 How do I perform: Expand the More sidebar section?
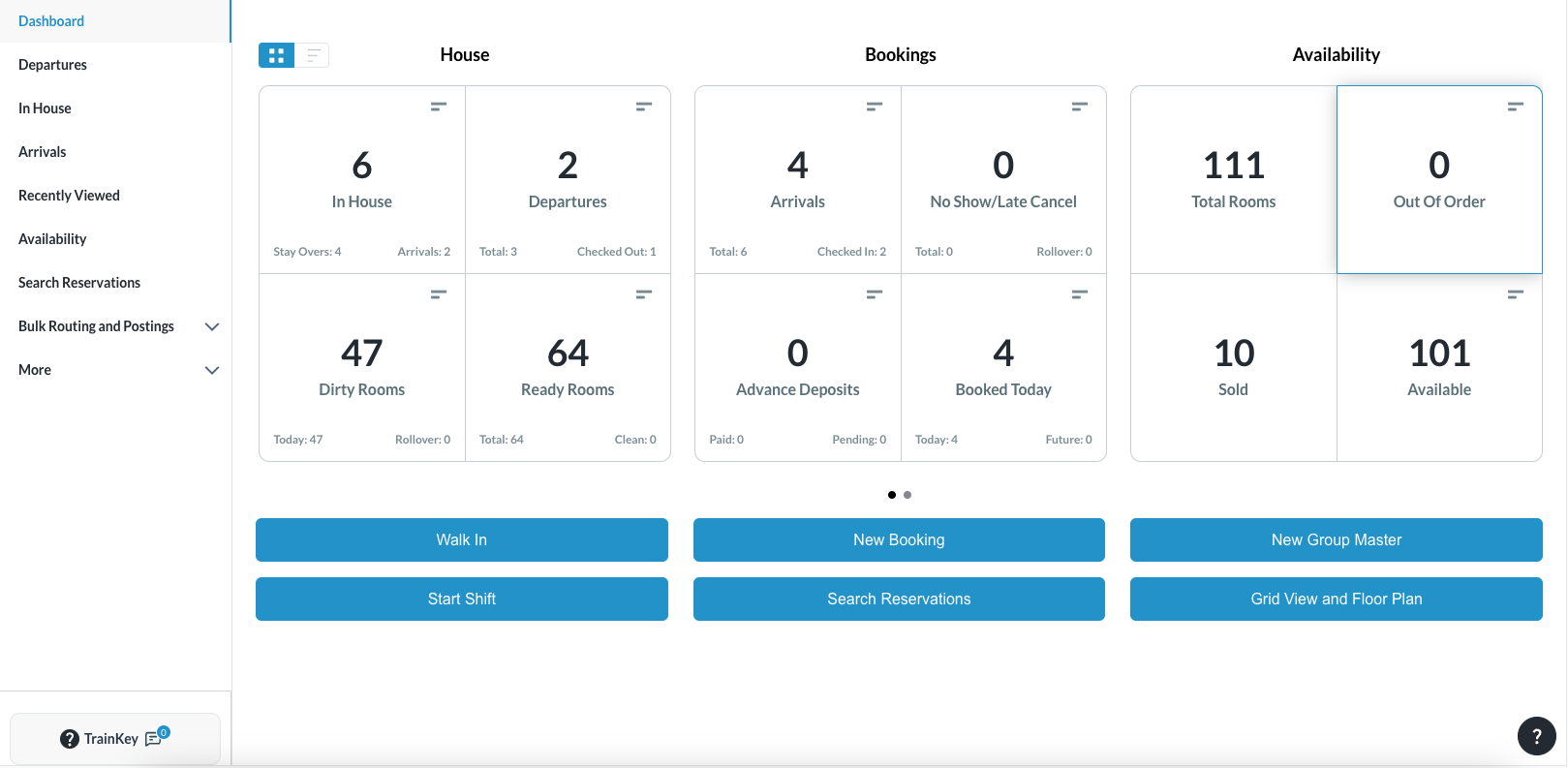click(211, 370)
